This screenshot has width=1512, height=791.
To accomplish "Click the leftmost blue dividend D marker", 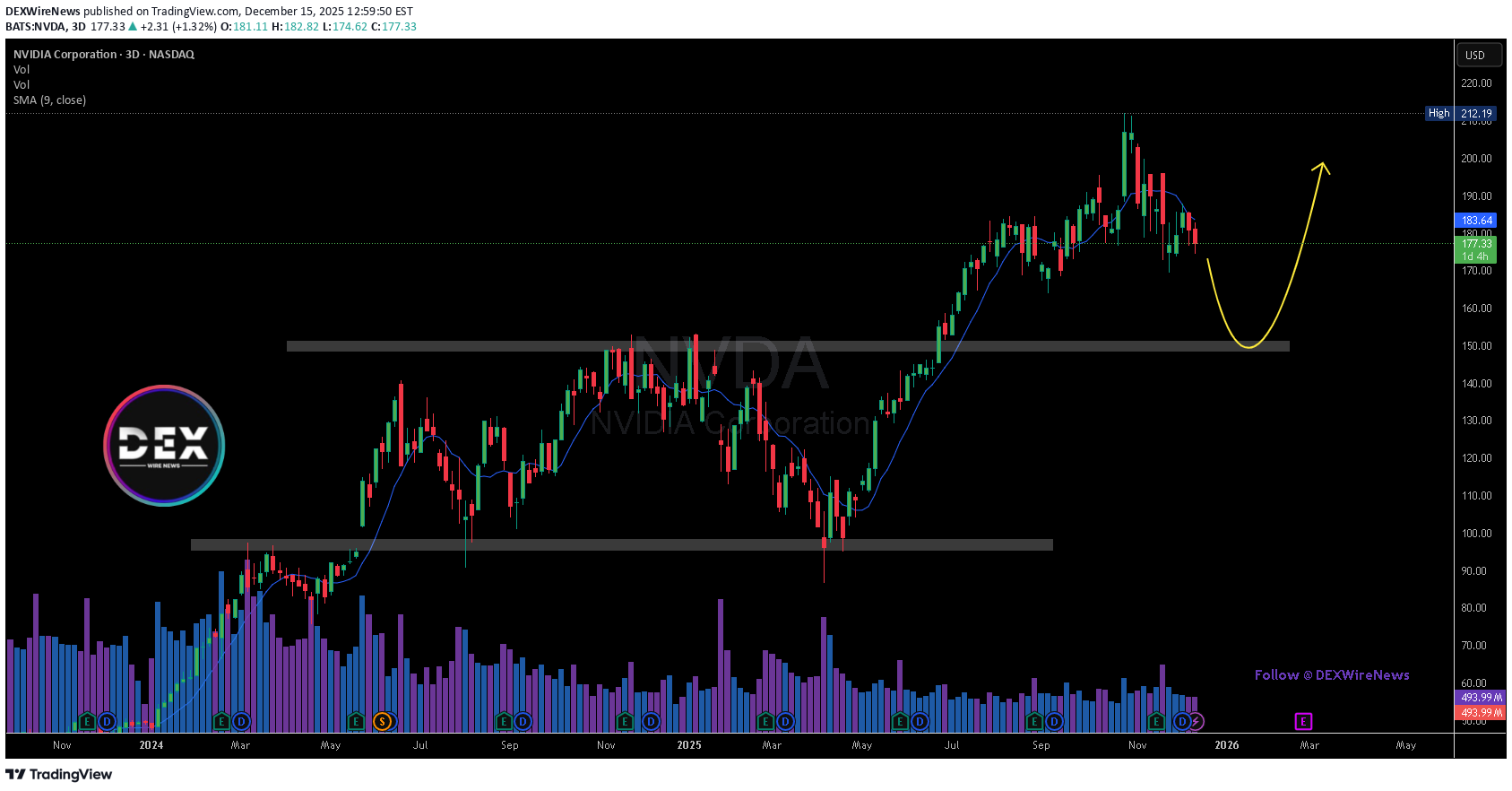I will coord(107,721).
